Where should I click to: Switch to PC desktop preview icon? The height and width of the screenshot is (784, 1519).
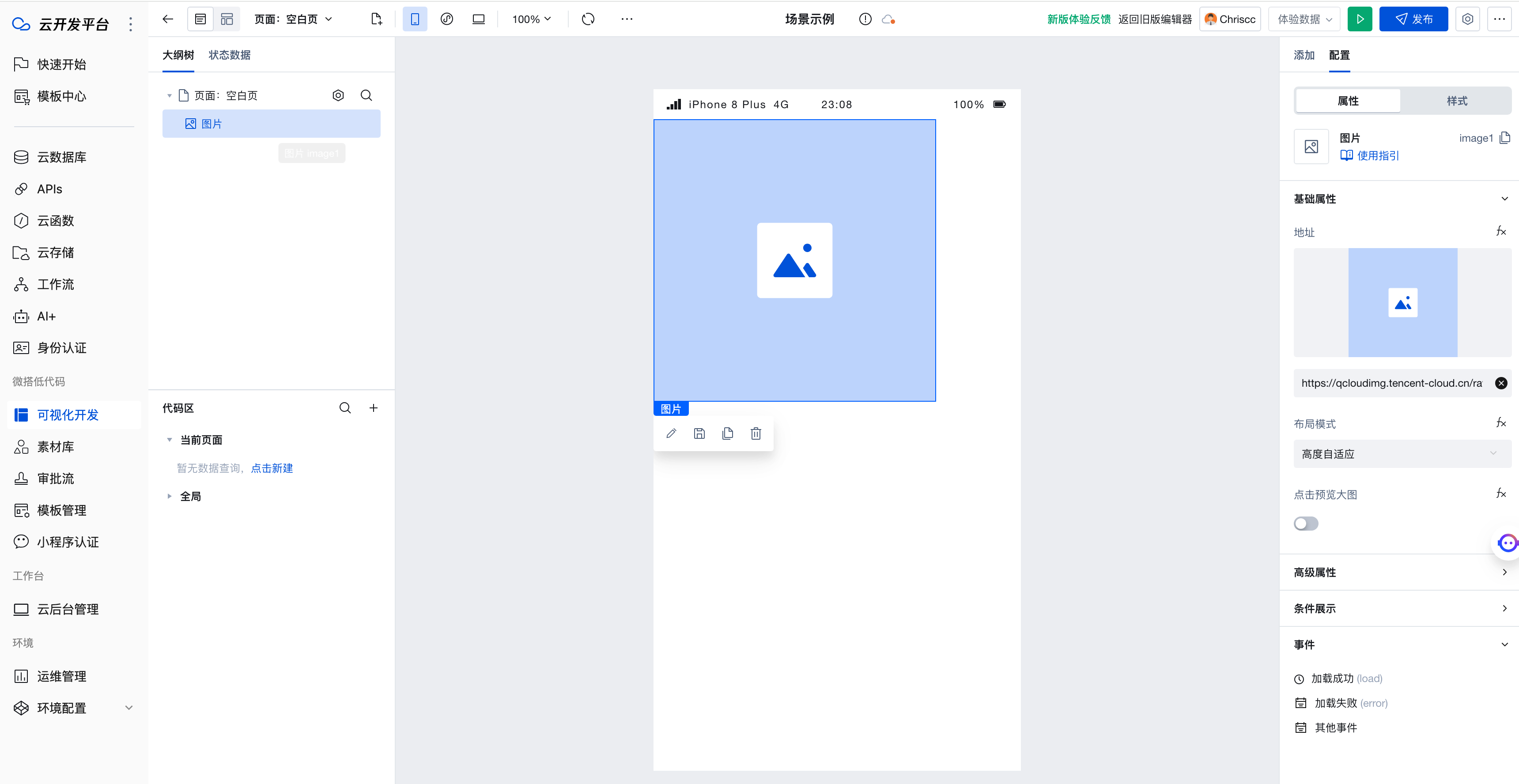tap(478, 19)
